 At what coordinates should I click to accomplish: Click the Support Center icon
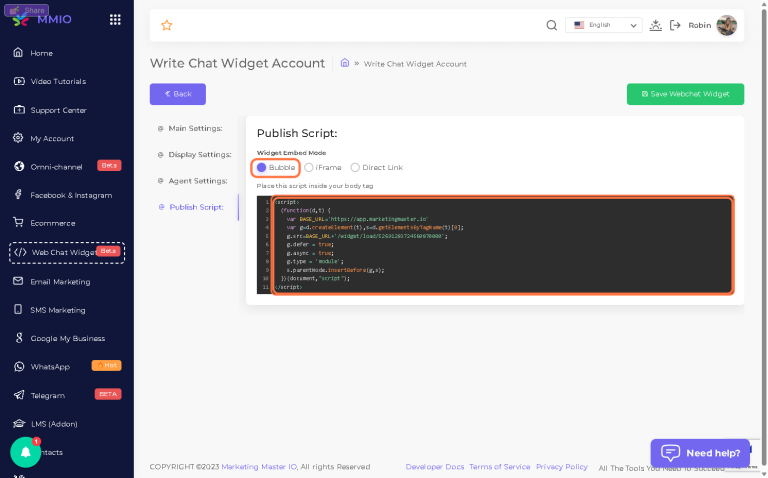coord(19,110)
